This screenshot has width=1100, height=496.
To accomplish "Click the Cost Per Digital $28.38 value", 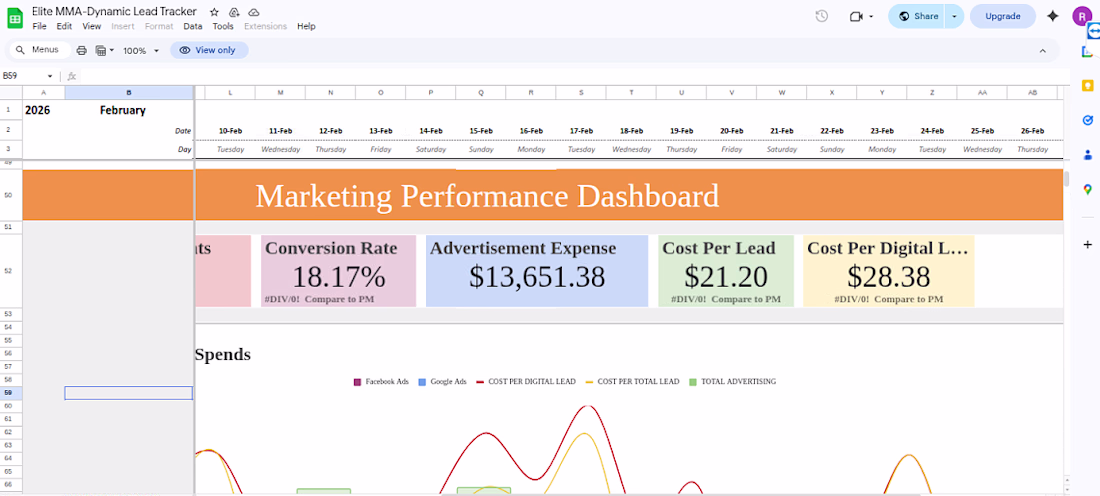I will (889, 277).
